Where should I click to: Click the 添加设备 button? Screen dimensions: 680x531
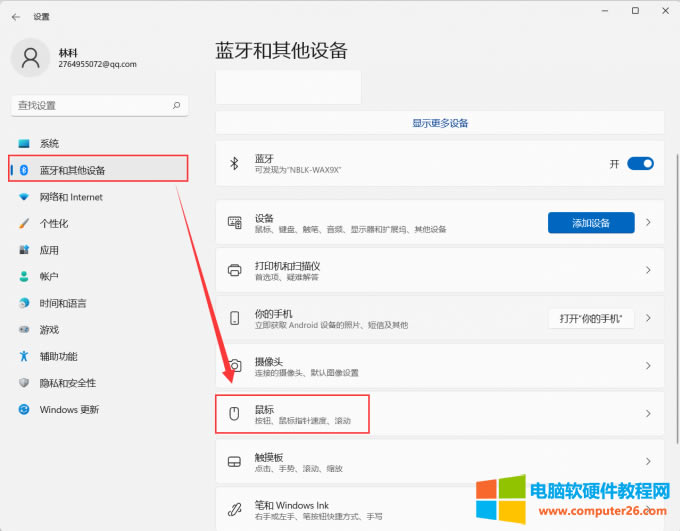[591, 223]
